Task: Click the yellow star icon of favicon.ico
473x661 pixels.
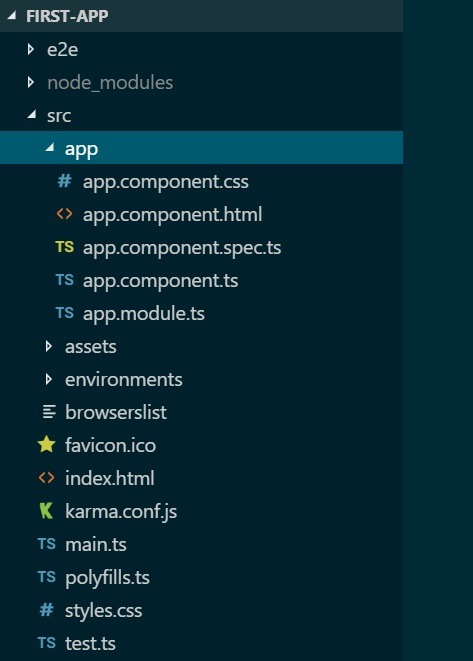Action: pyautogui.click(x=46, y=445)
